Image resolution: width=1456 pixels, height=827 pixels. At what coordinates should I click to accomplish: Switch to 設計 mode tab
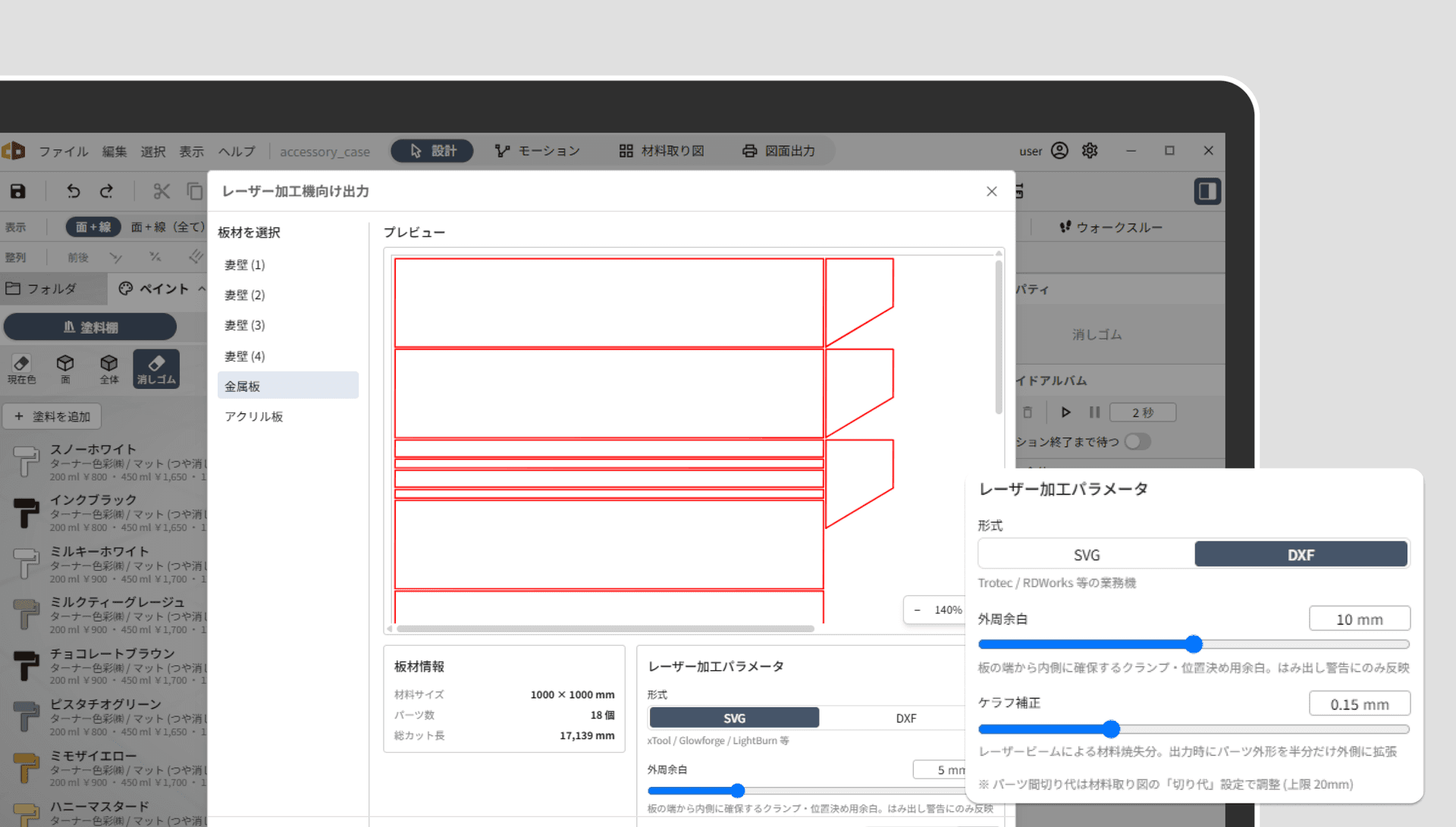point(432,151)
